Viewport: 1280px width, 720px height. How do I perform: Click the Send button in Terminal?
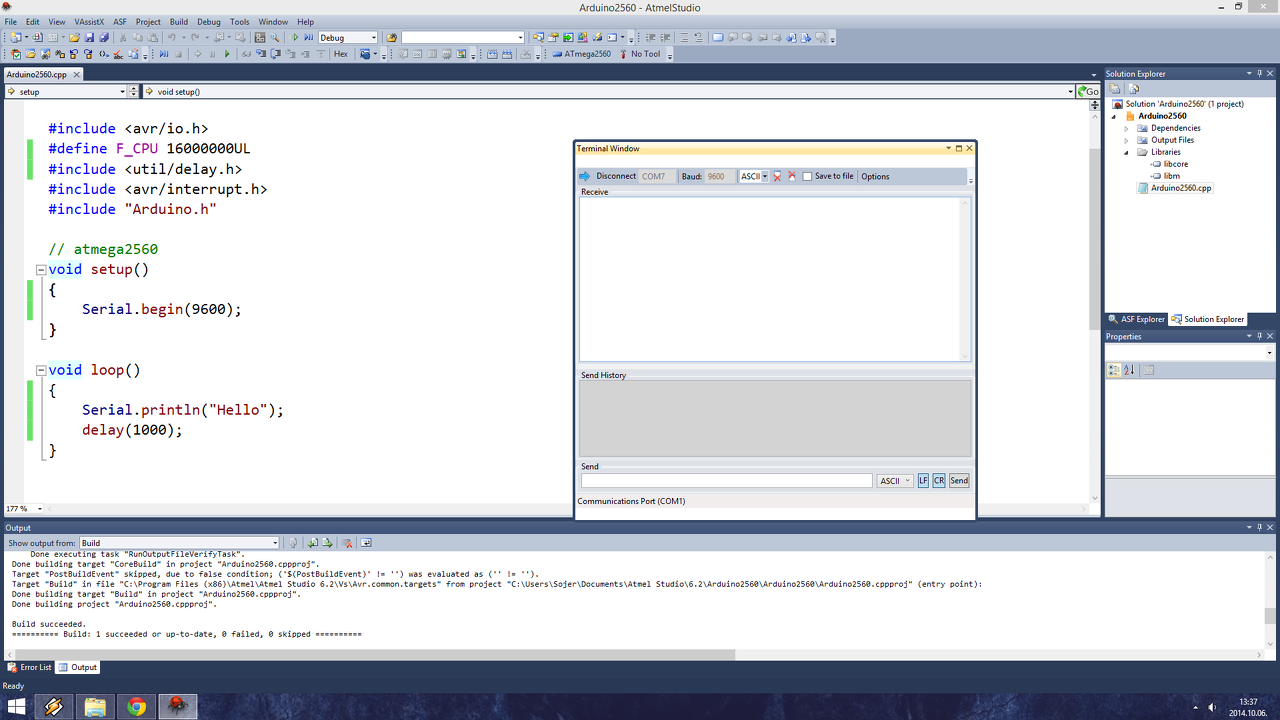tap(959, 481)
